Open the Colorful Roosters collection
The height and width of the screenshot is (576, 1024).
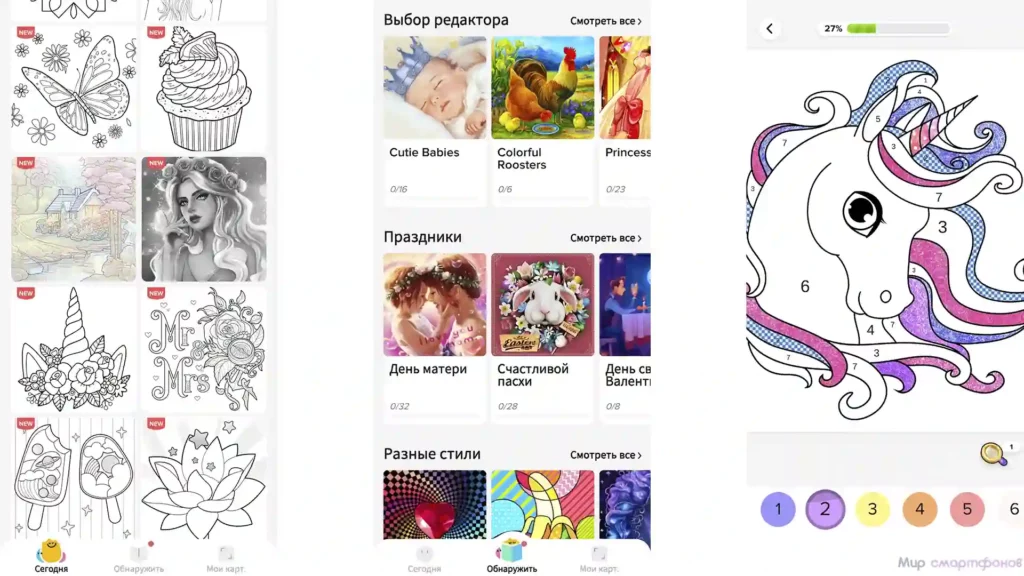coord(543,121)
